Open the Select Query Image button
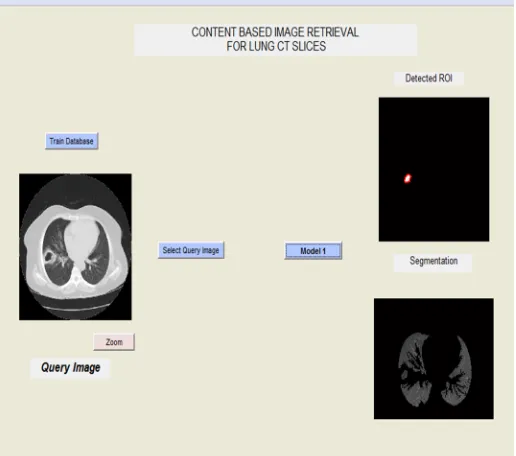The width and height of the screenshot is (516, 456). (x=191, y=250)
